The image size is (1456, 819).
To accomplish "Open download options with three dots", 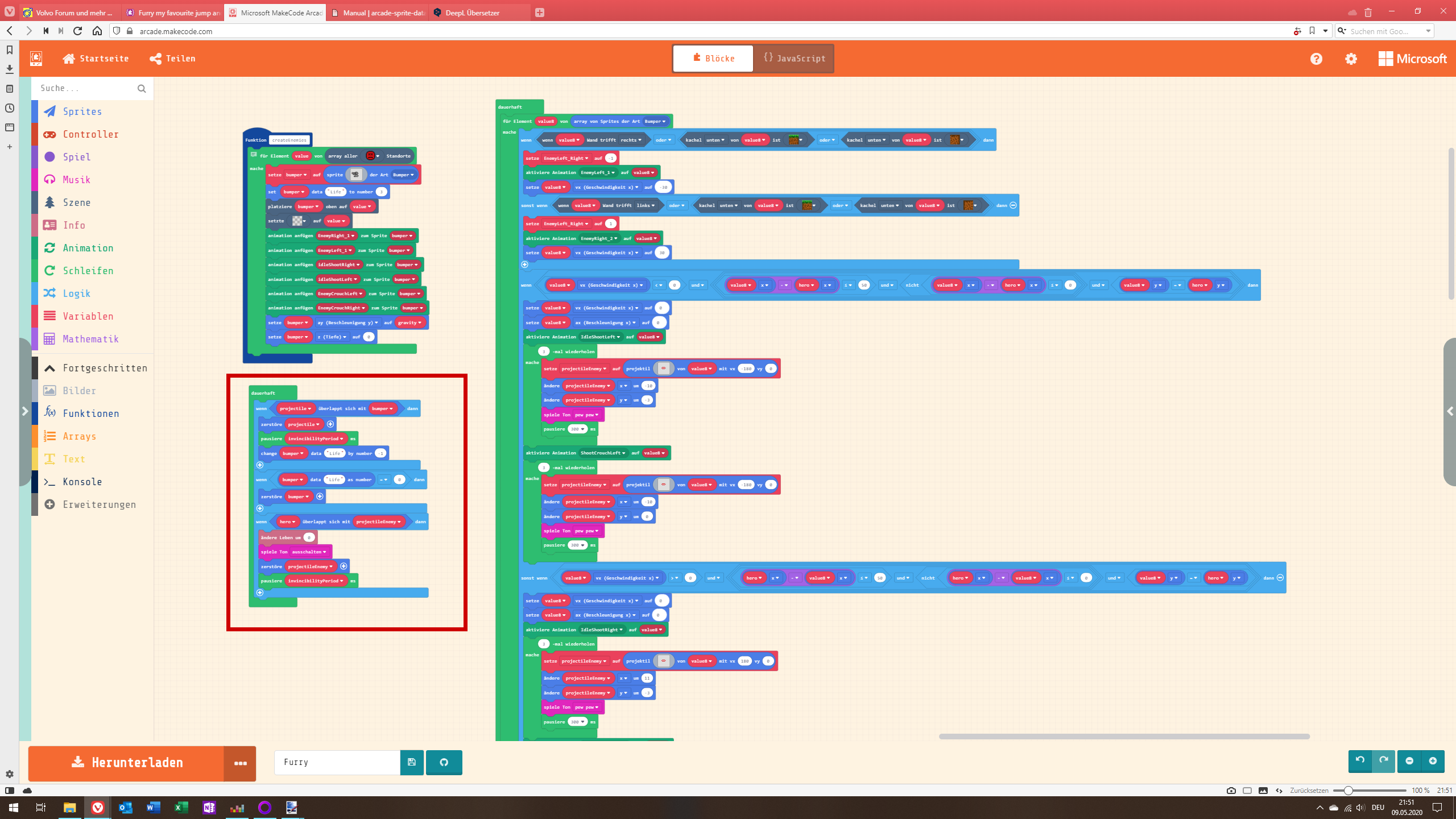I will pos(240,763).
